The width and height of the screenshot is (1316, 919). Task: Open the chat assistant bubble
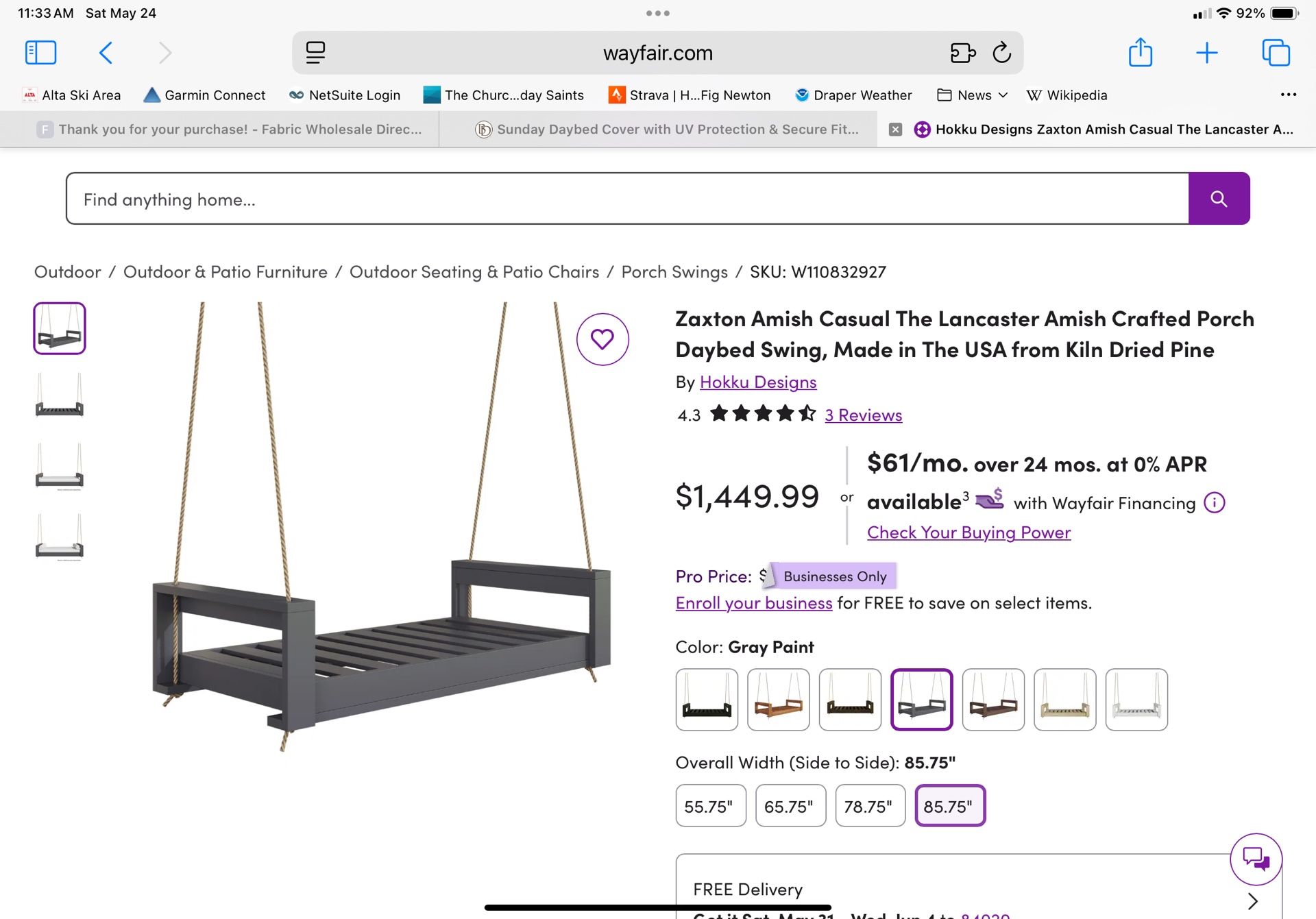tap(1256, 859)
